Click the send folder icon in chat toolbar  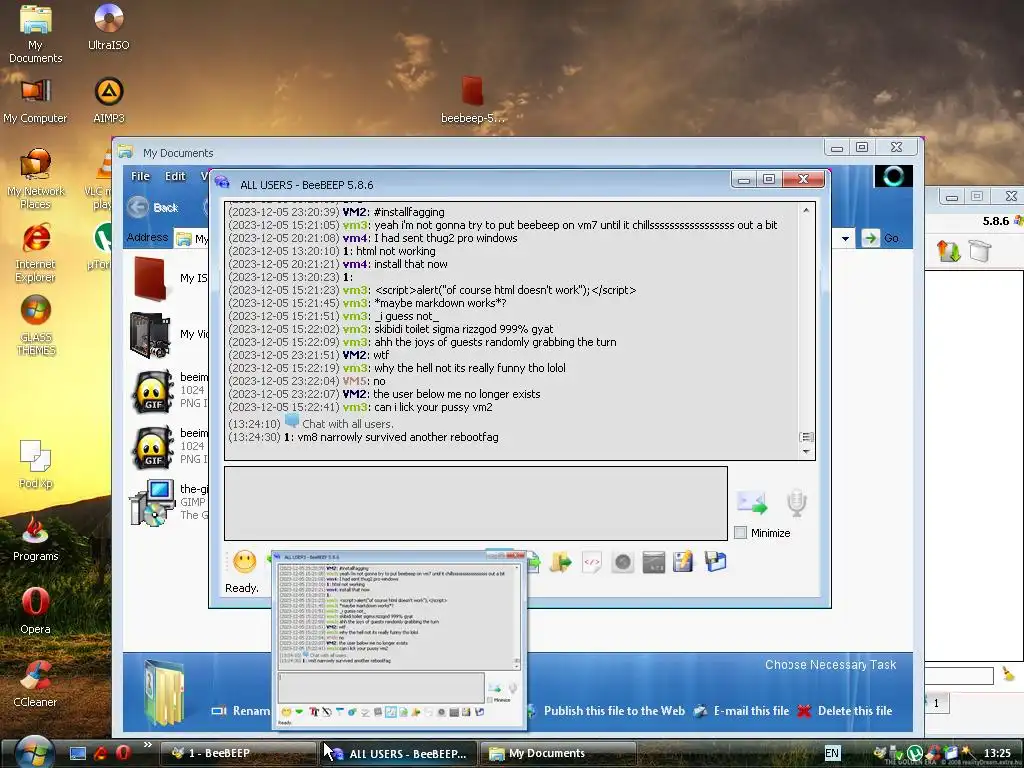point(560,562)
